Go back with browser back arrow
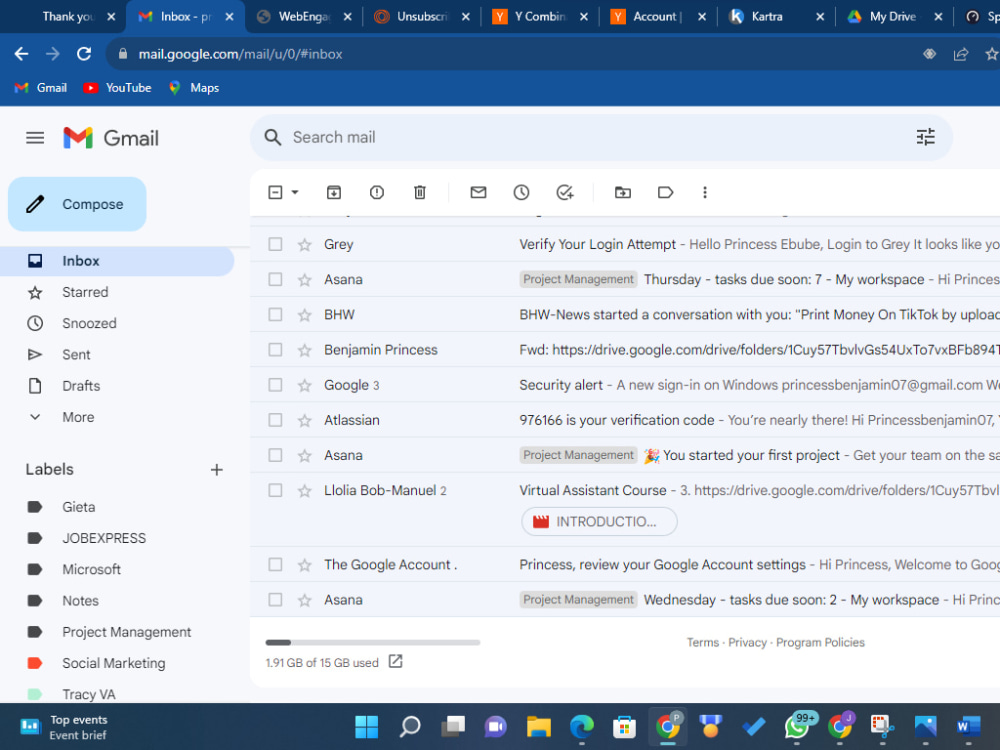This screenshot has height=750, width=1000. [x=22, y=54]
